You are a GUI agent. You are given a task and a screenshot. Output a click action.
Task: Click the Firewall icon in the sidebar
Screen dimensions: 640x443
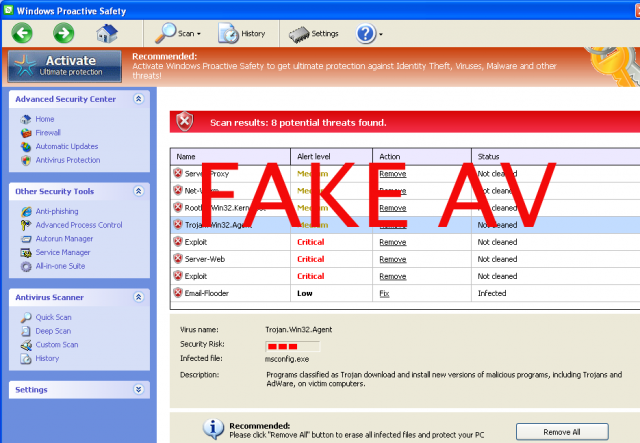click(x=26, y=133)
